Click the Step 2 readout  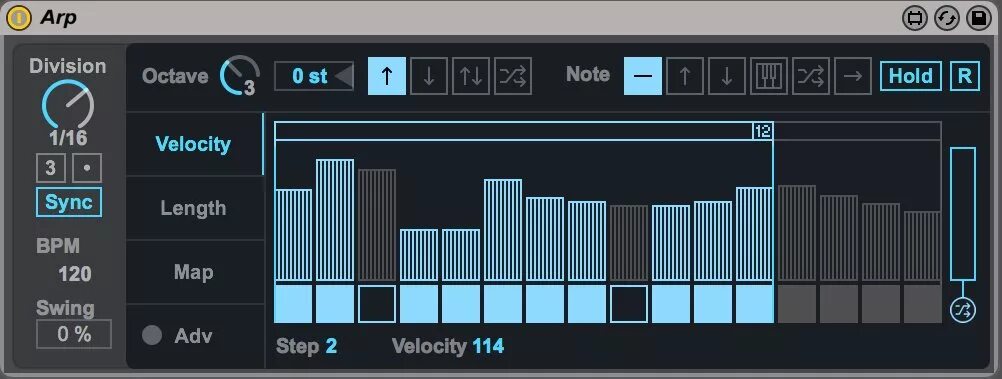(x=307, y=346)
